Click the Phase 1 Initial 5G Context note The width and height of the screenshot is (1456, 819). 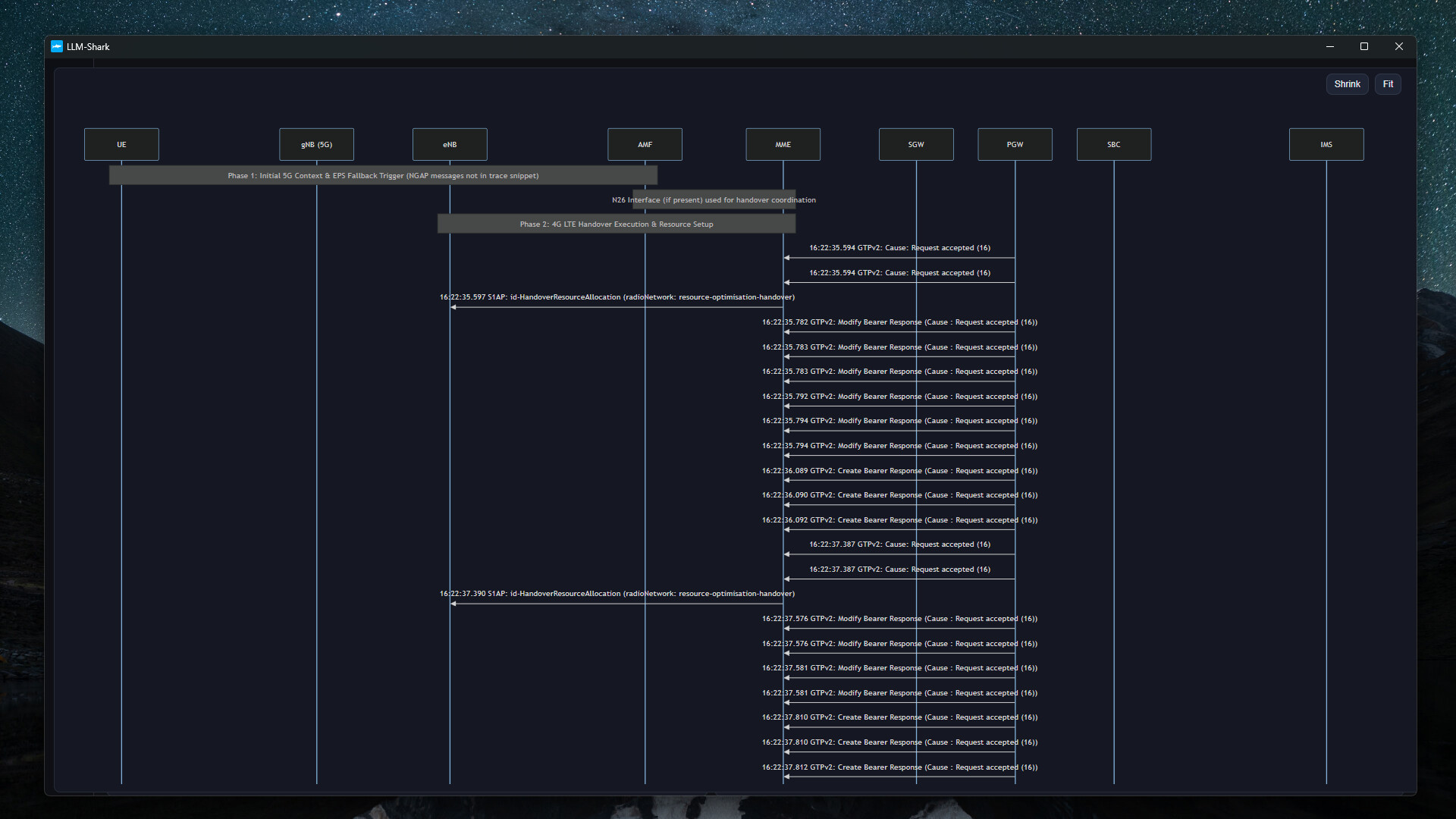[x=383, y=175]
